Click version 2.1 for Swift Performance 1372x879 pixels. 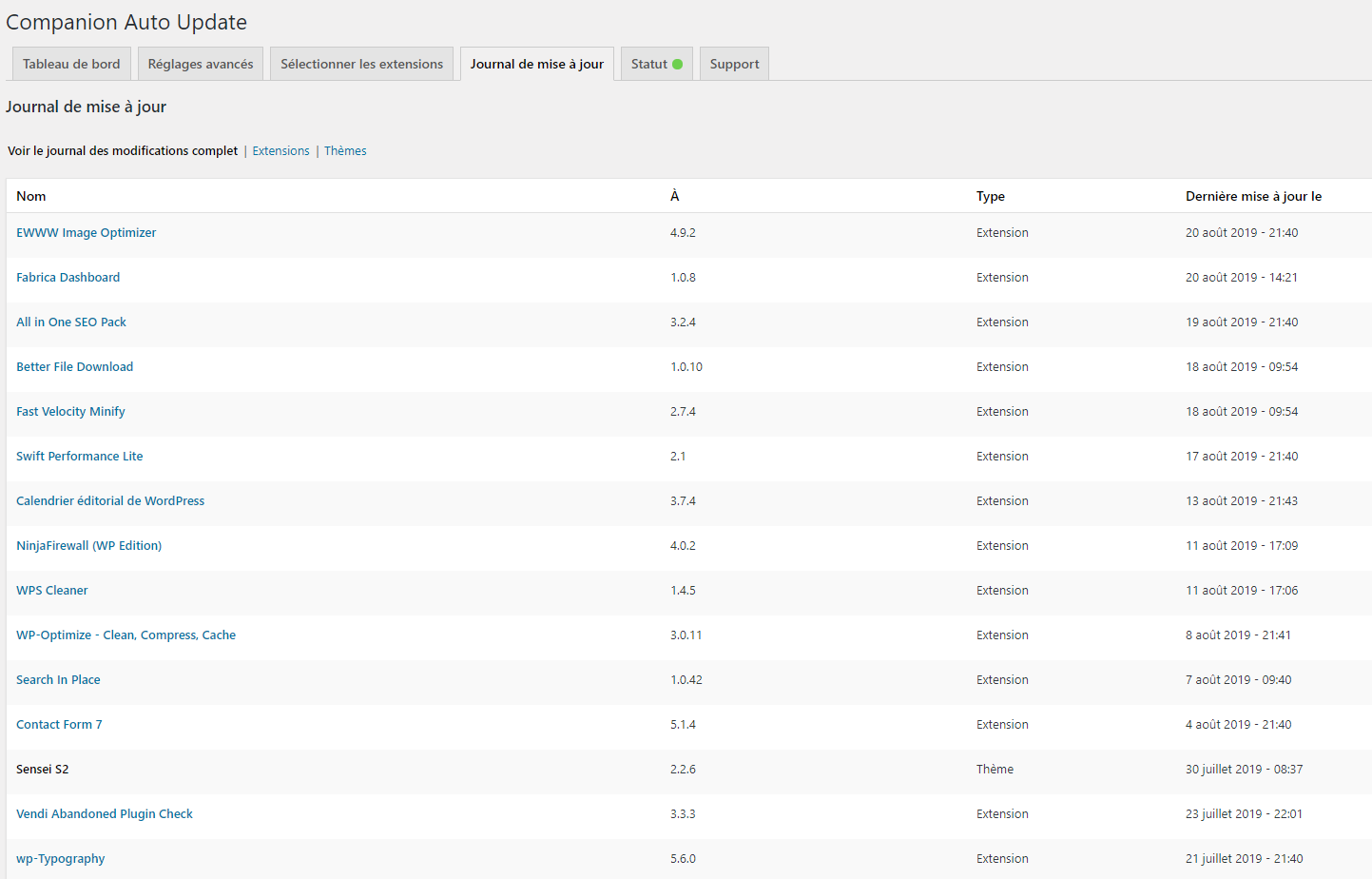[678, 456]
